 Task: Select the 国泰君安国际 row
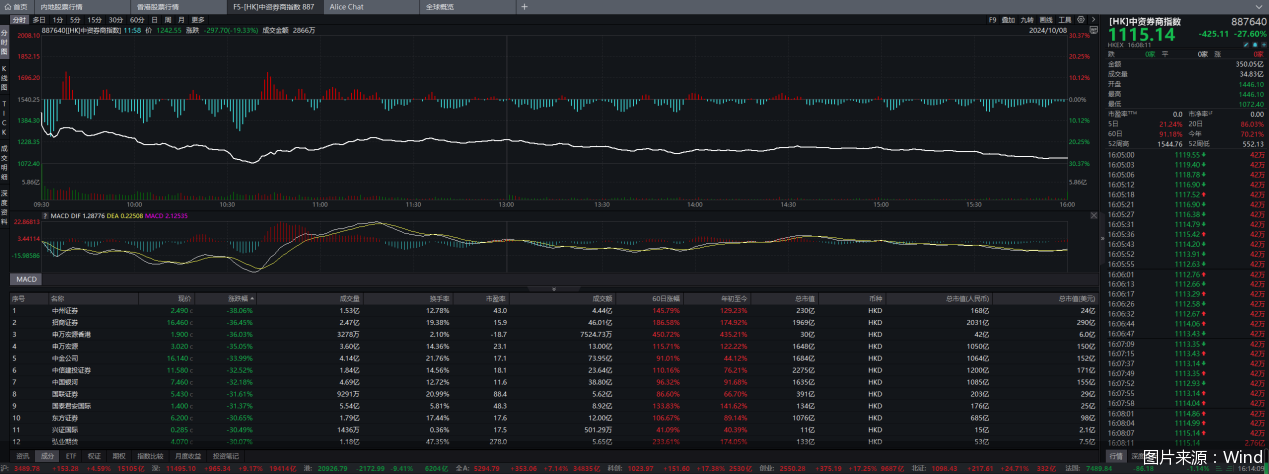pyautogui.click(x=554, y=404)
